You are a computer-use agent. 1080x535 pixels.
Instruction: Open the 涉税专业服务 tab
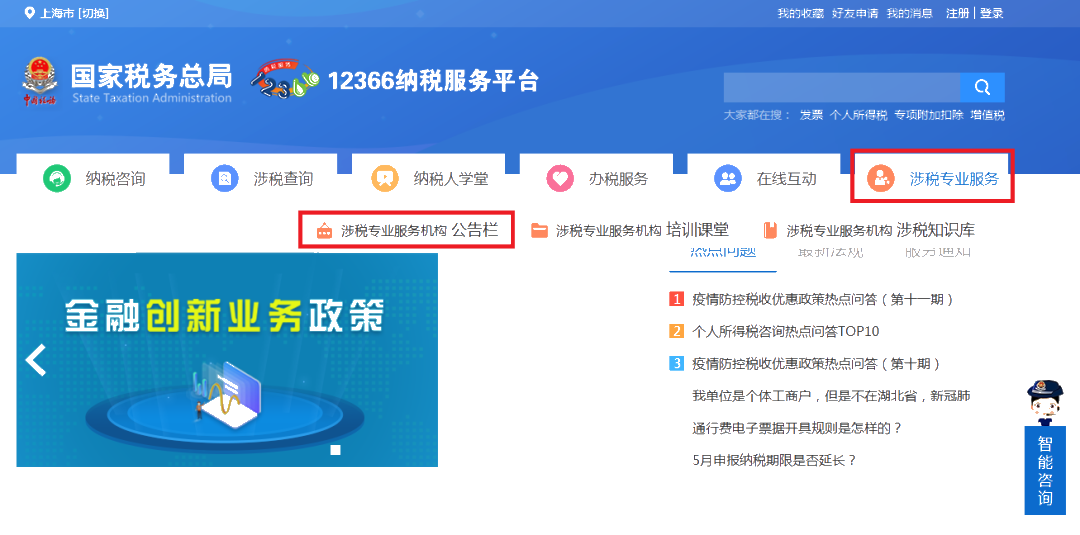click(933, 176)
